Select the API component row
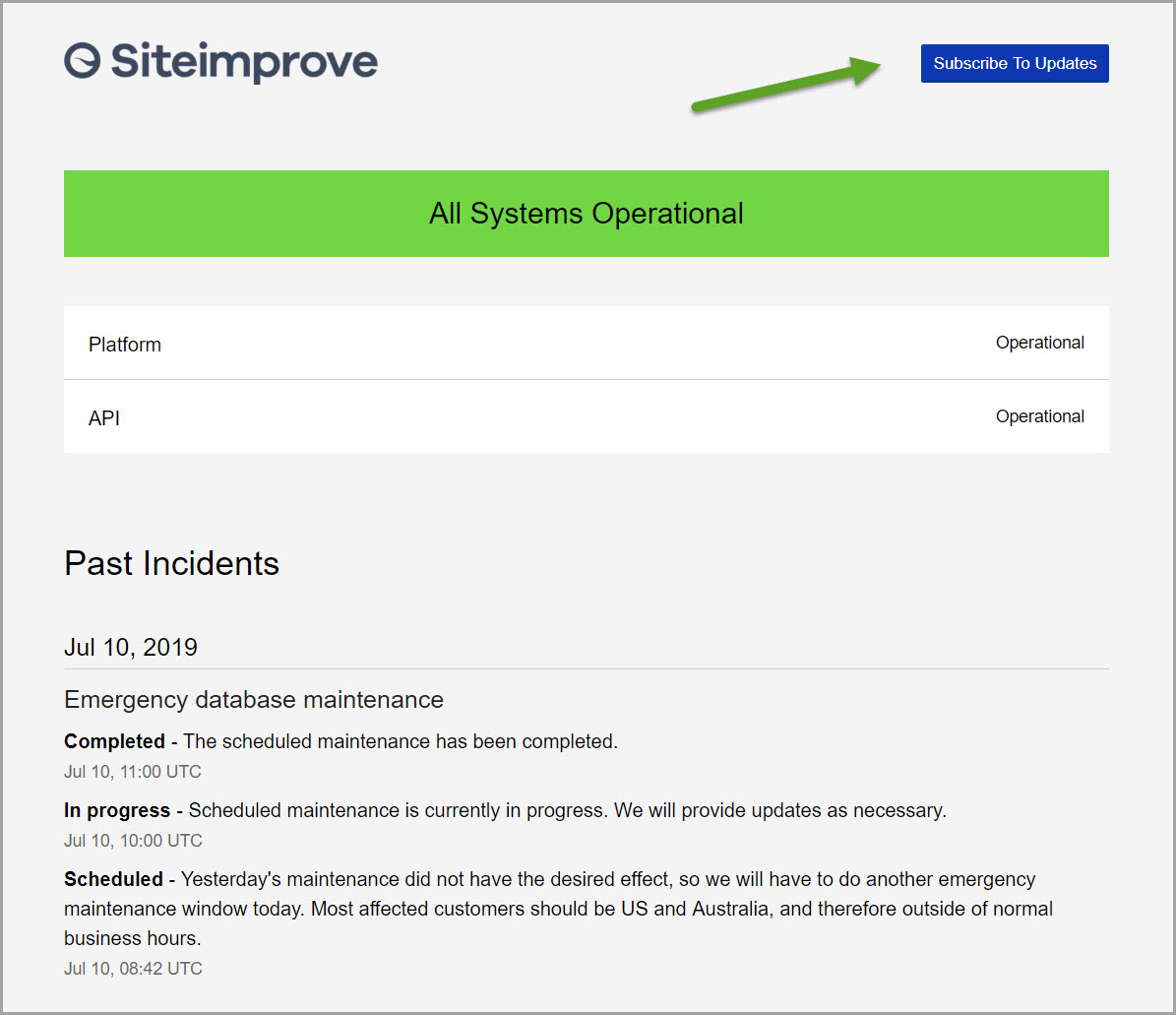This screenshot has width=1176, height=1015. point(587,417)
